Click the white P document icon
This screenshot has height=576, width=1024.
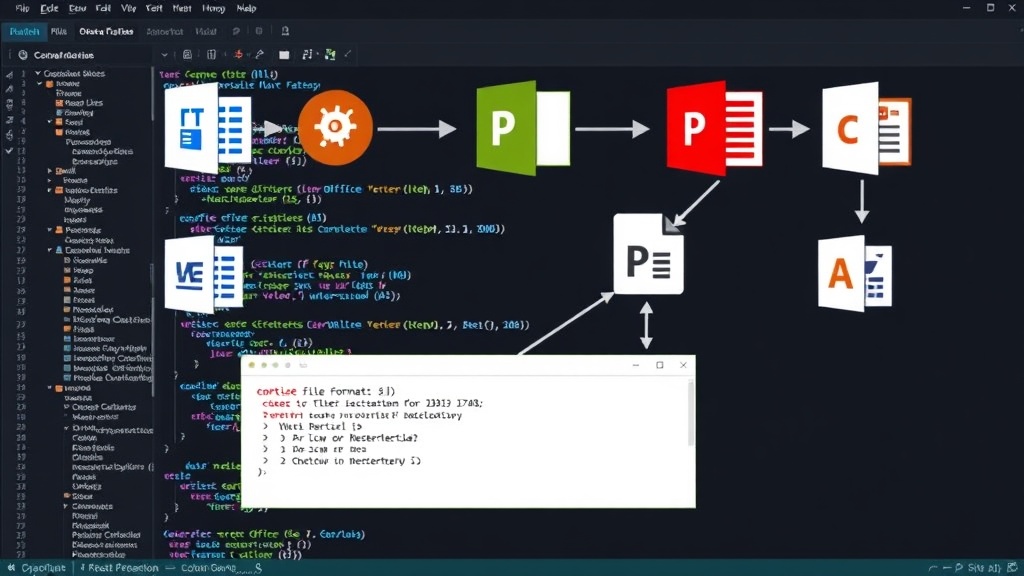pos(648,254)
